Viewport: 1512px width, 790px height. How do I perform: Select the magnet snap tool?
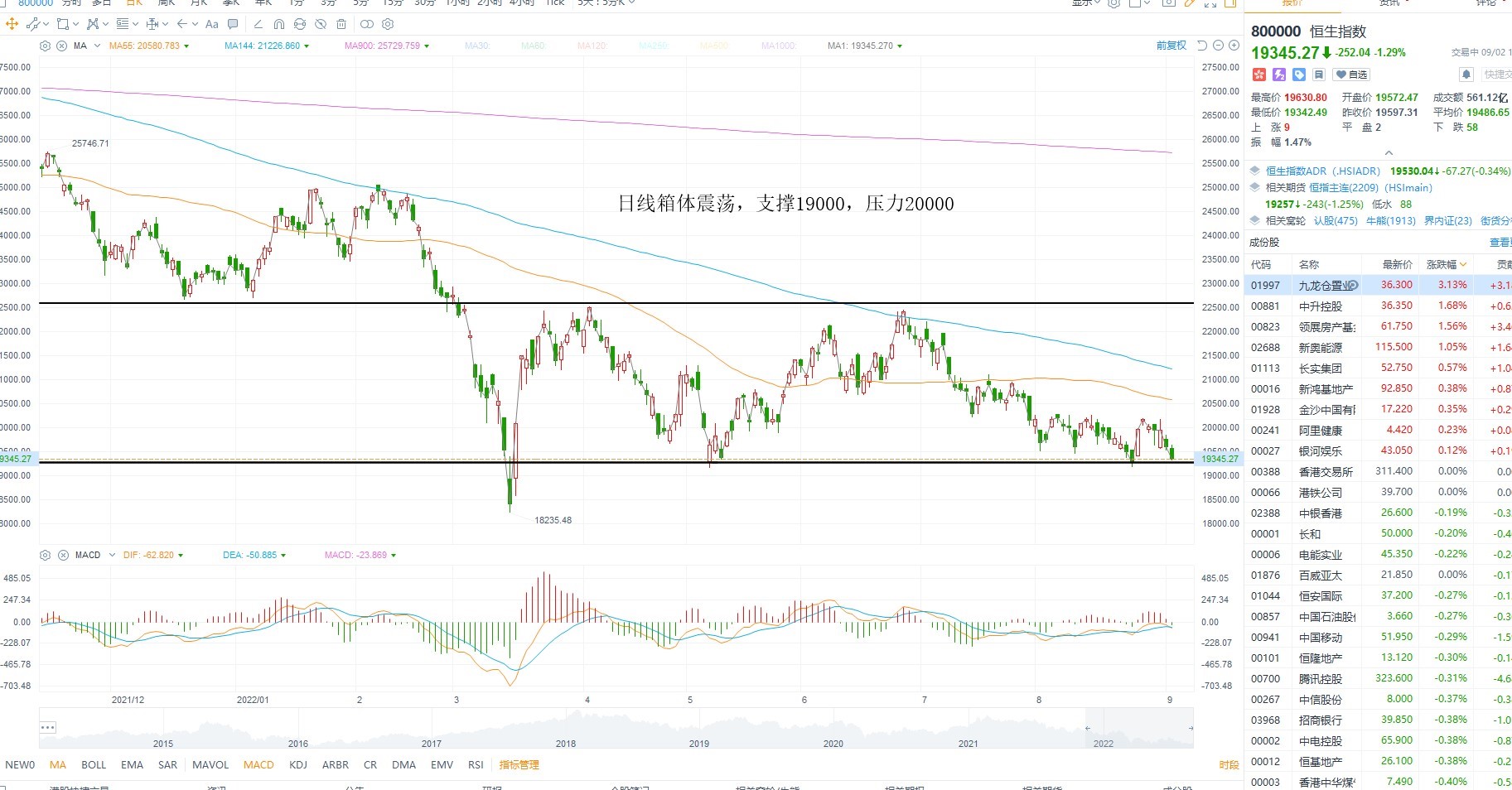pyautogui.click(x=279, y=24)
